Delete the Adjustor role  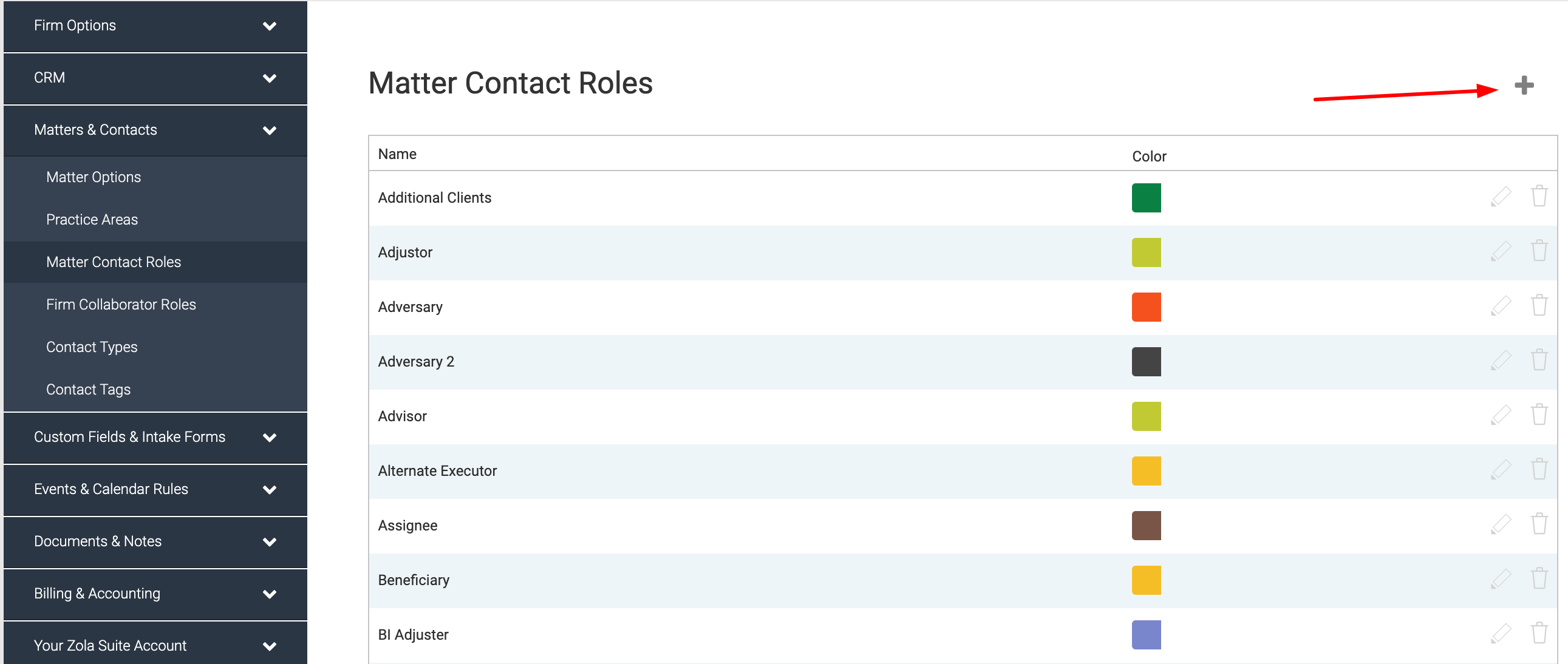(x=1539, y=251)
